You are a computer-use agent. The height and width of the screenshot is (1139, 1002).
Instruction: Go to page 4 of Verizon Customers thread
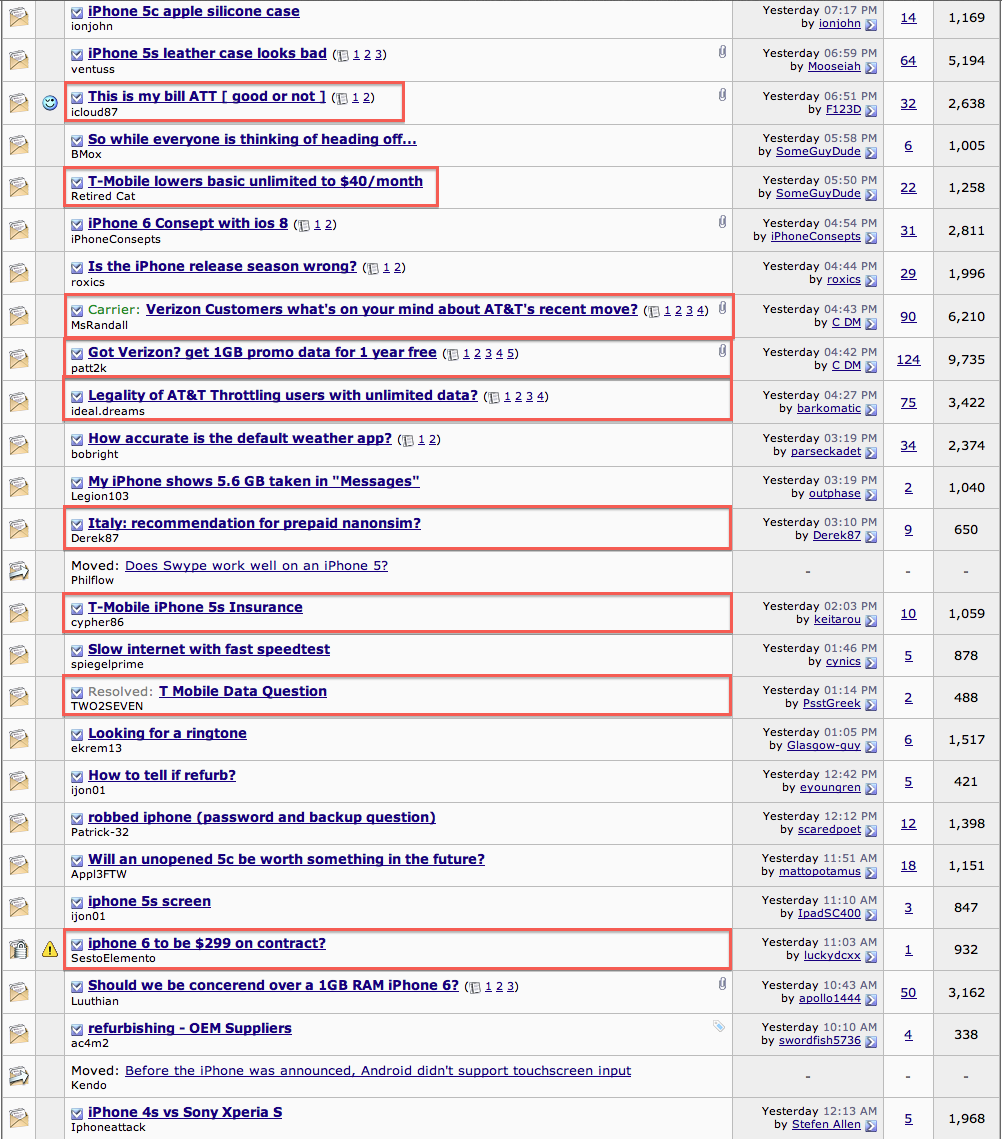click(x=700, y=311)
